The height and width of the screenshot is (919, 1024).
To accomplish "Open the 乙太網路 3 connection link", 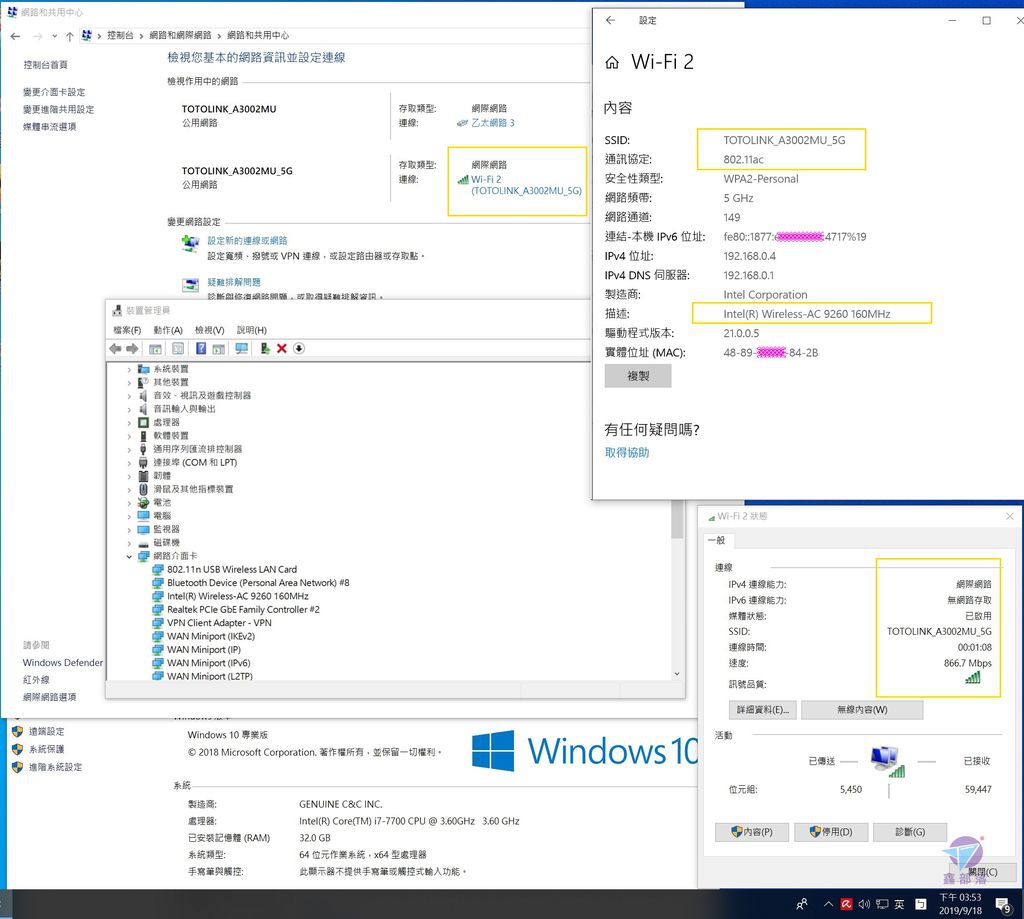I will click(x=492, y=123).
